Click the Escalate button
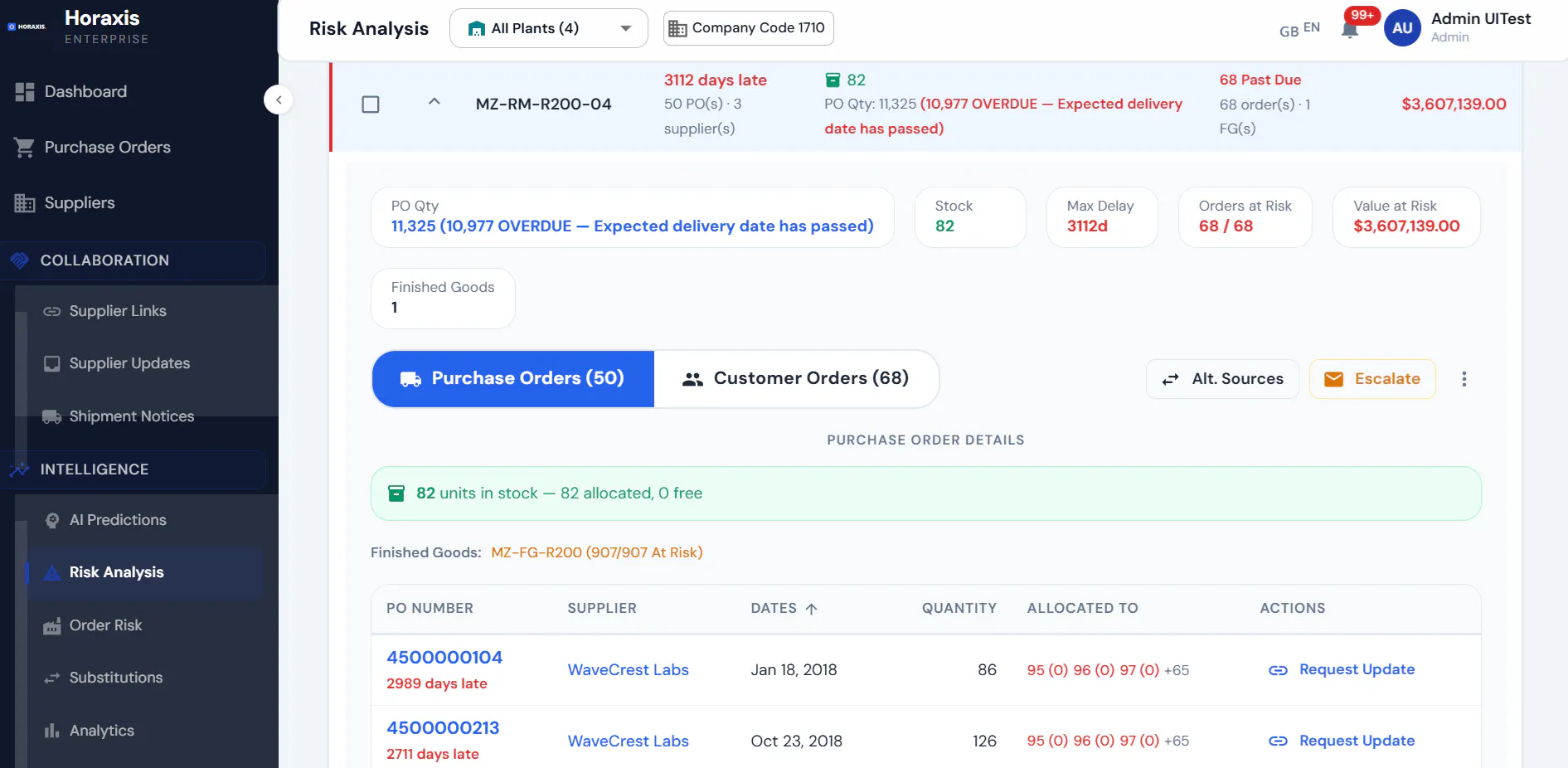This screenshot has width=1568, height=768. (1372, 379)
